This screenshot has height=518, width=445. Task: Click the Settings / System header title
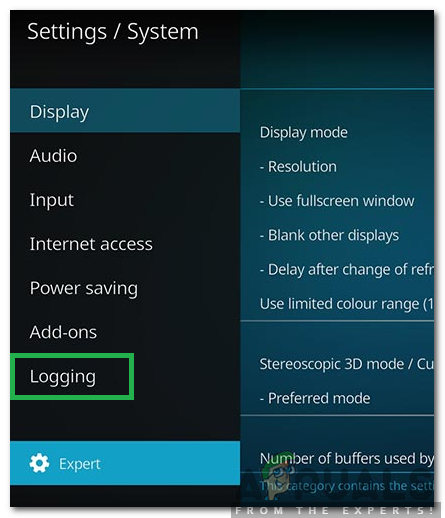point(113,32)
